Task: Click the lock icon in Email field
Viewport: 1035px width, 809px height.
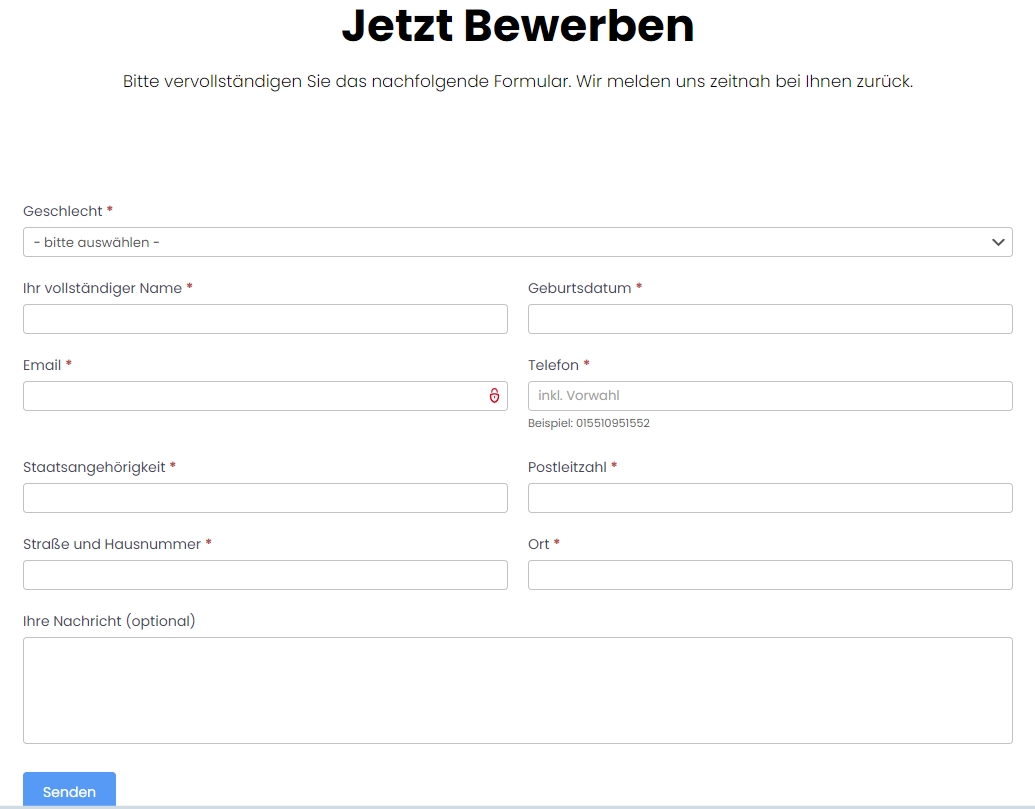Action: point(494,395)
